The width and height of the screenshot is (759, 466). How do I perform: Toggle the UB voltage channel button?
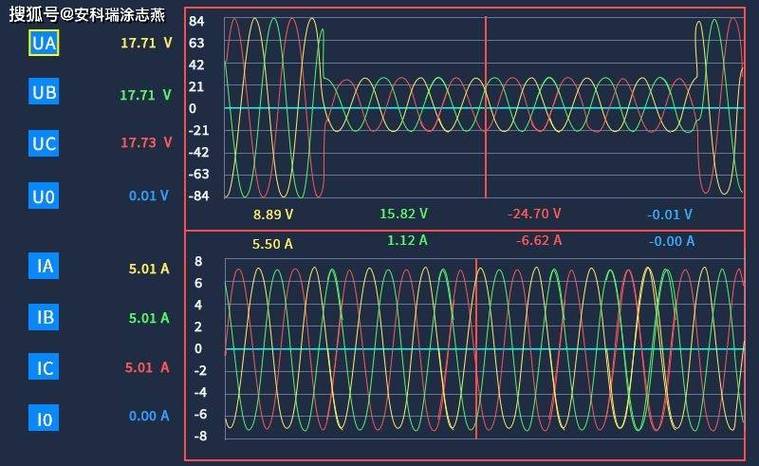pos(44,91)
